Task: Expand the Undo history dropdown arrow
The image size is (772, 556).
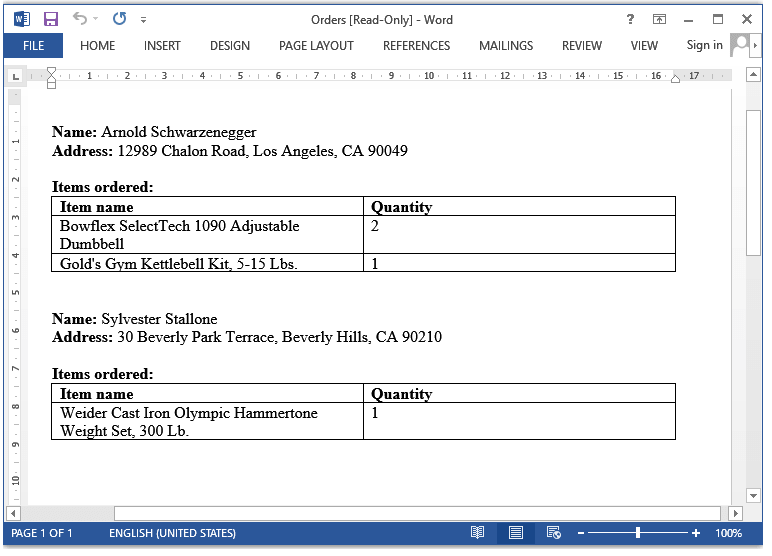Action: [x=96, y=19]
